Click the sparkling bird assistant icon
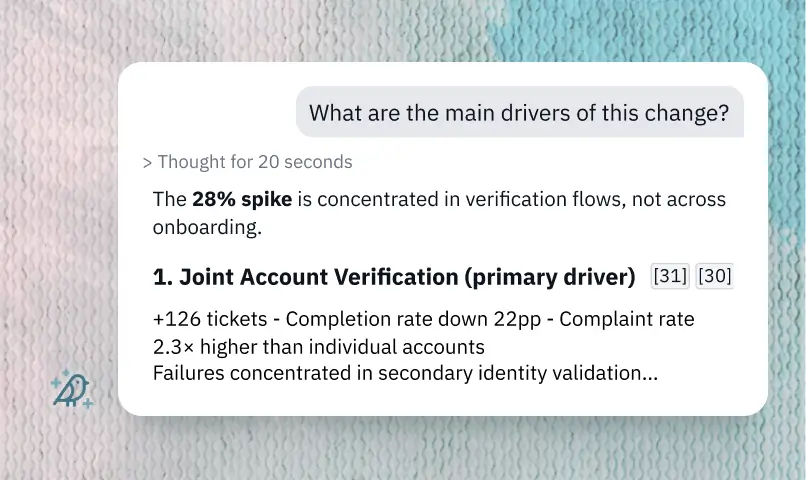 pos(72,389)
